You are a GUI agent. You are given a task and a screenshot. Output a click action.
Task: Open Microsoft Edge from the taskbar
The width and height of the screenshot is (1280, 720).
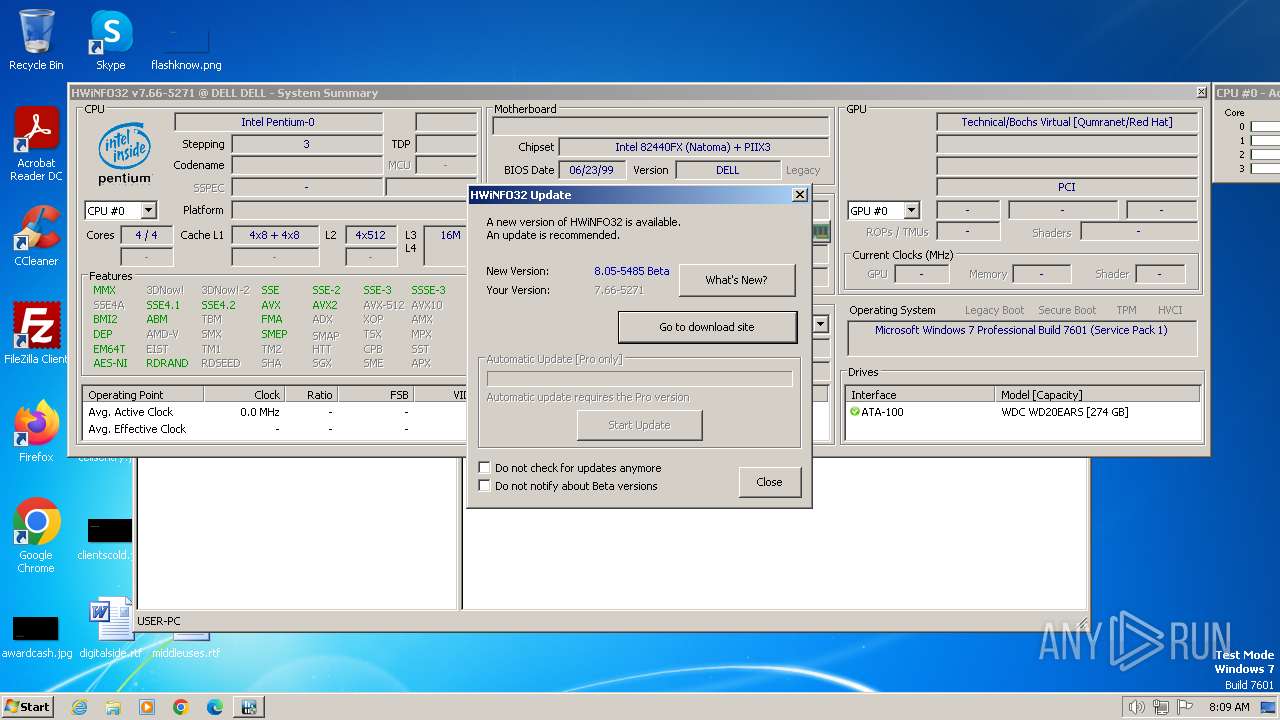point(215,707)
